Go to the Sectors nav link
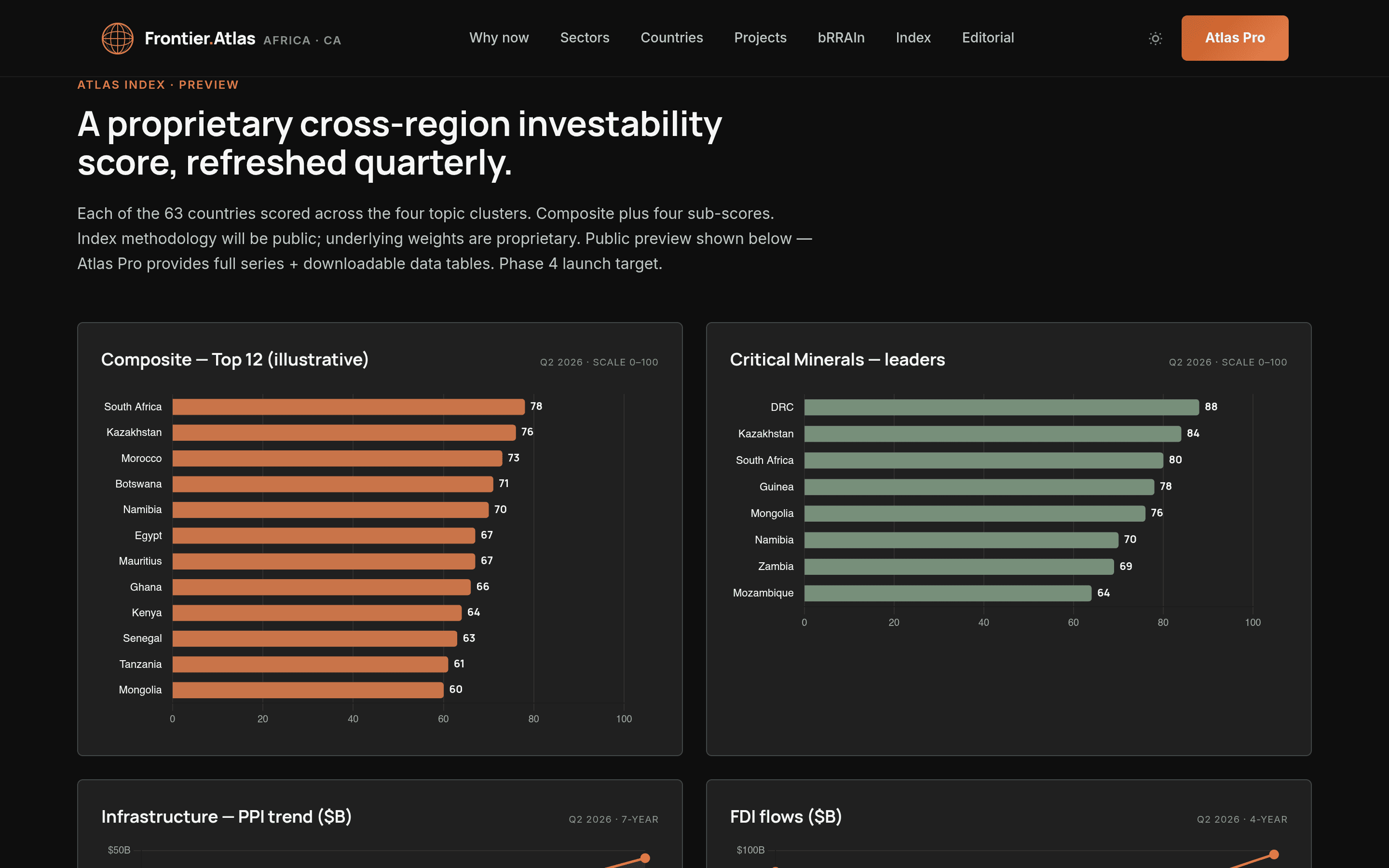The width and height of the screenshot is (1389, 868). [x=585, y=38]
